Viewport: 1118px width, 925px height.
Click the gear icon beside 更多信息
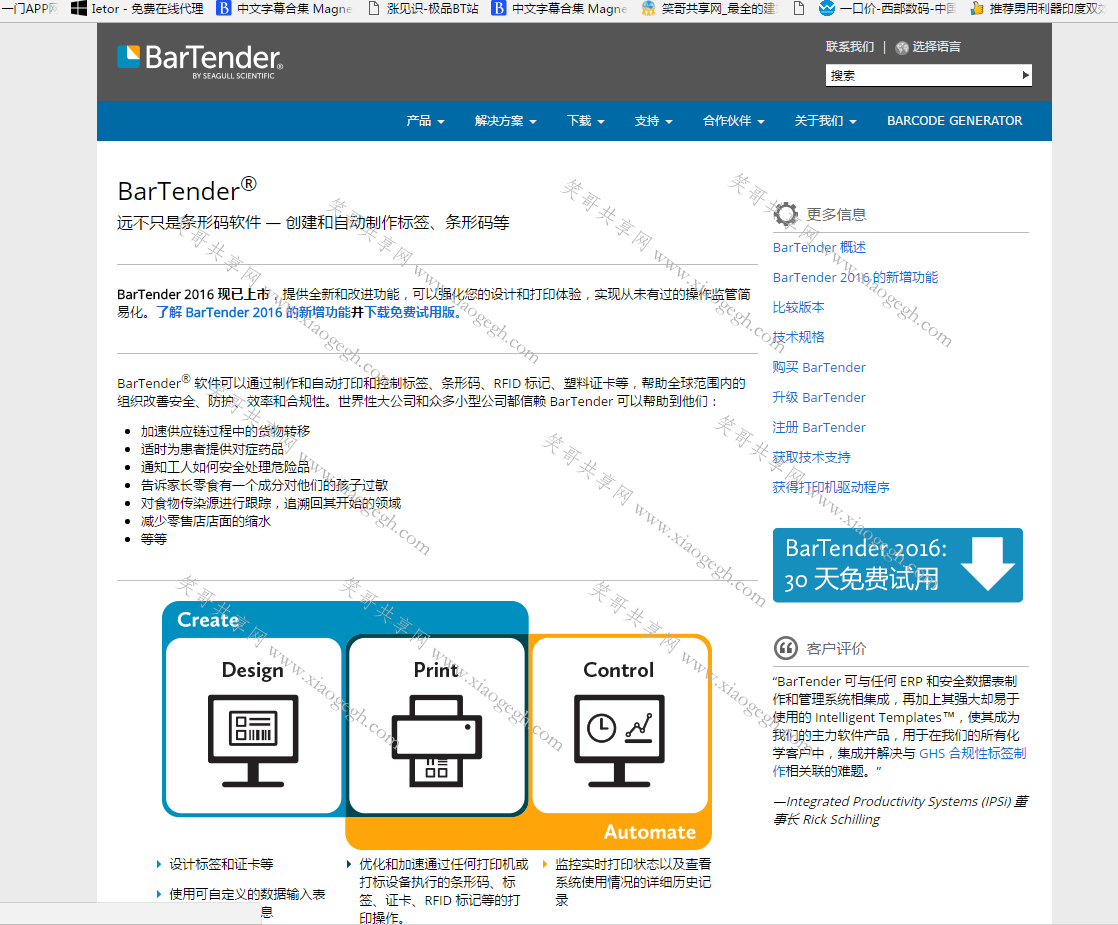click(786, 214)
